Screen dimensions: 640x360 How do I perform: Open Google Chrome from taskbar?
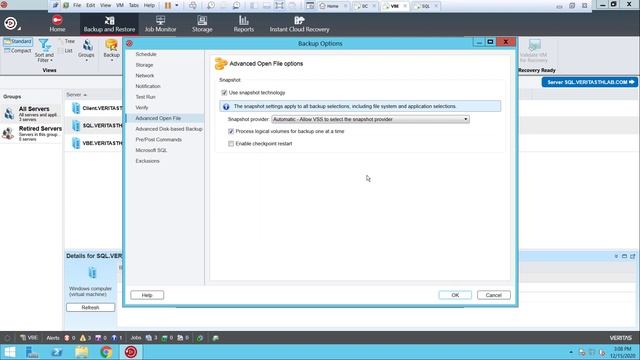[x=106, y=352]
